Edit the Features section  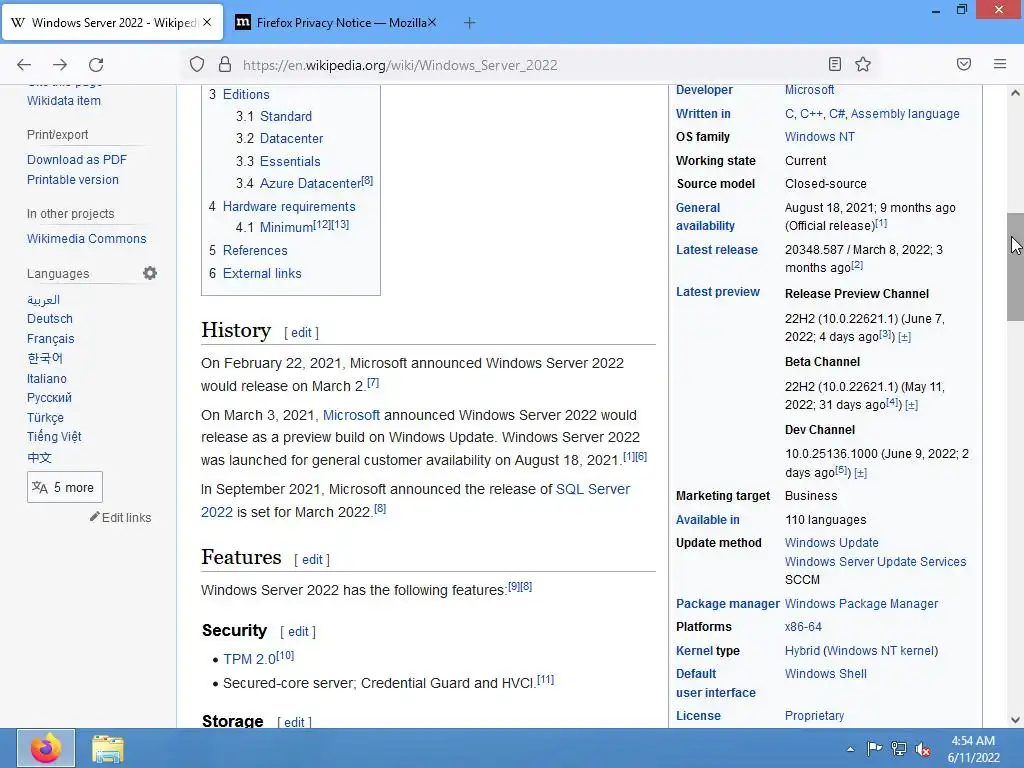[312, 560]
